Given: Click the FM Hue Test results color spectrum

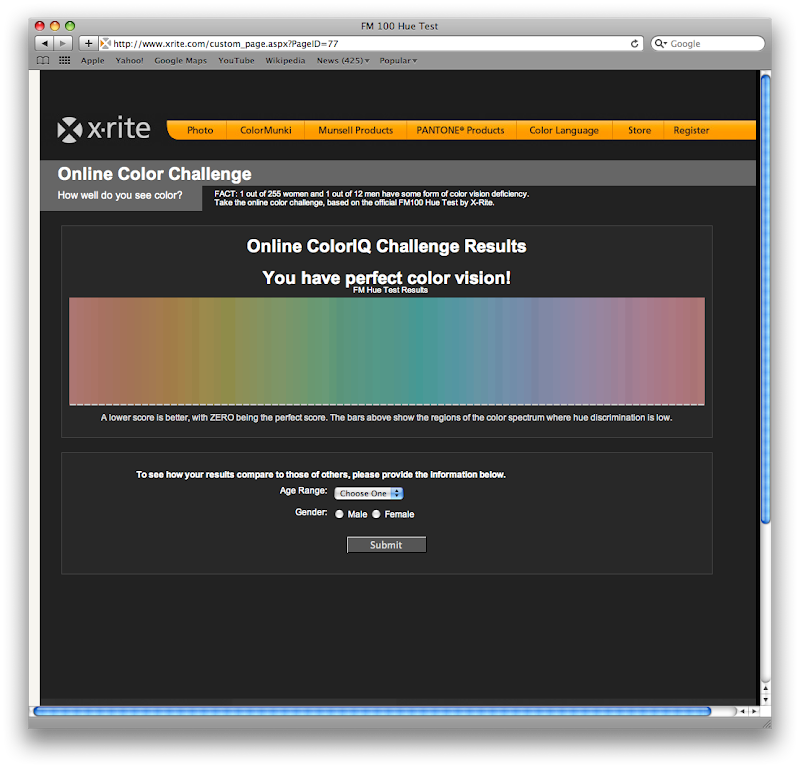Looking at the screenshot, I should click(x=387, y=351).
